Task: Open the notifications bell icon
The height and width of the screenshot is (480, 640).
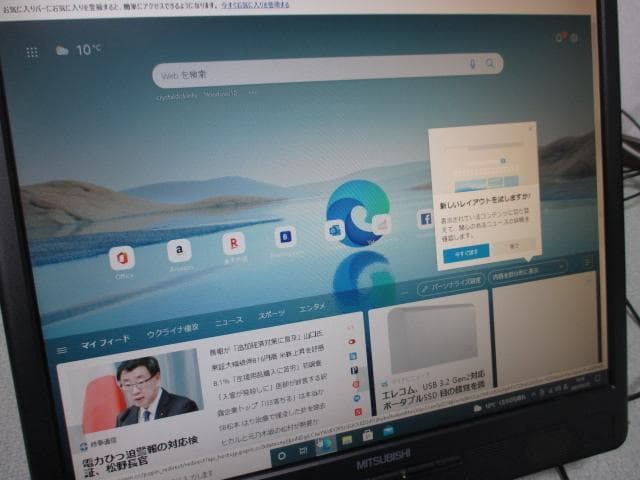Action: click(560, 38)
